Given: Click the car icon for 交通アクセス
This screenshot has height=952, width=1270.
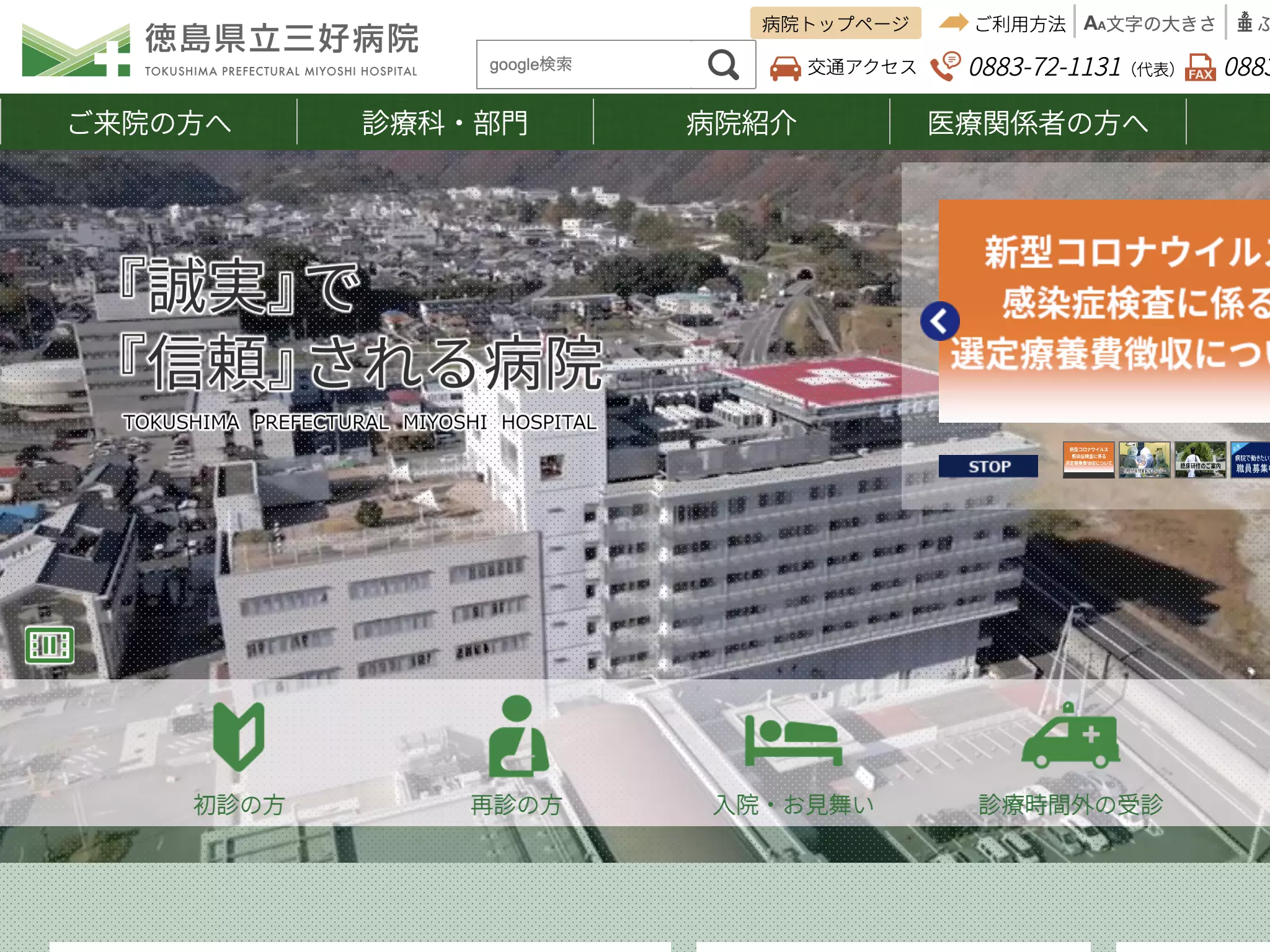Looking at the screenshot, I should pos(785,68).
